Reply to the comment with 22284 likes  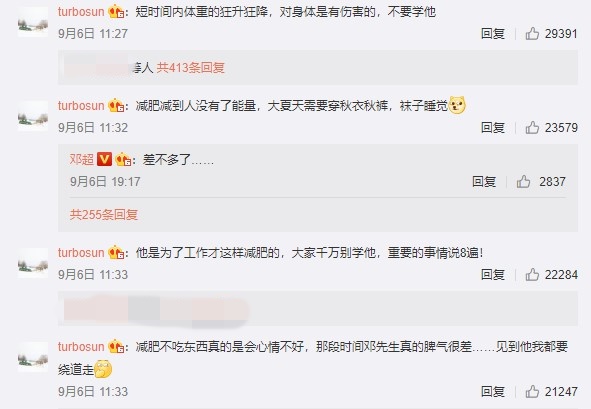pos(493,275)
